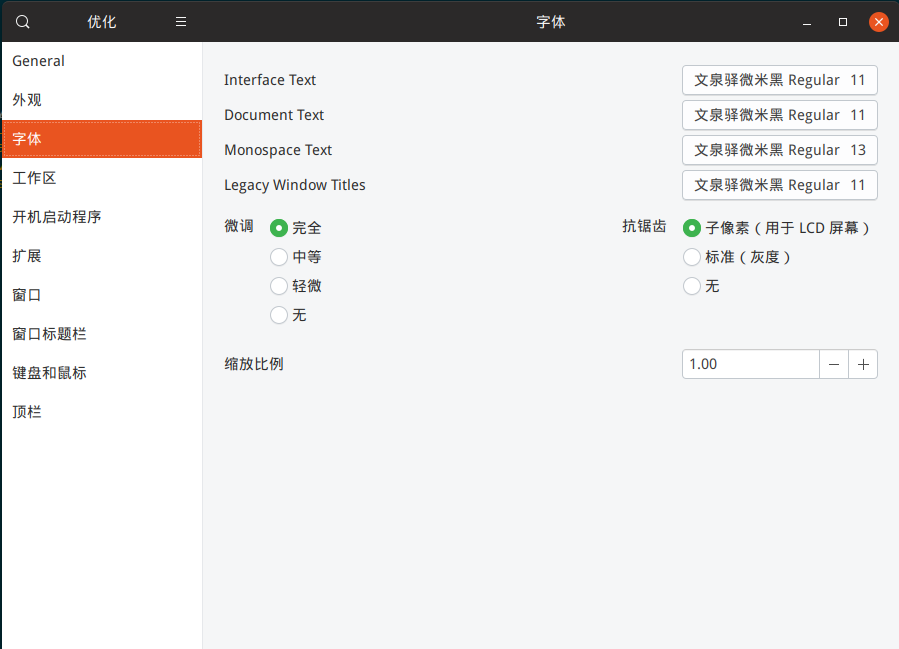Click the Monospace Text label

(278, 150)
